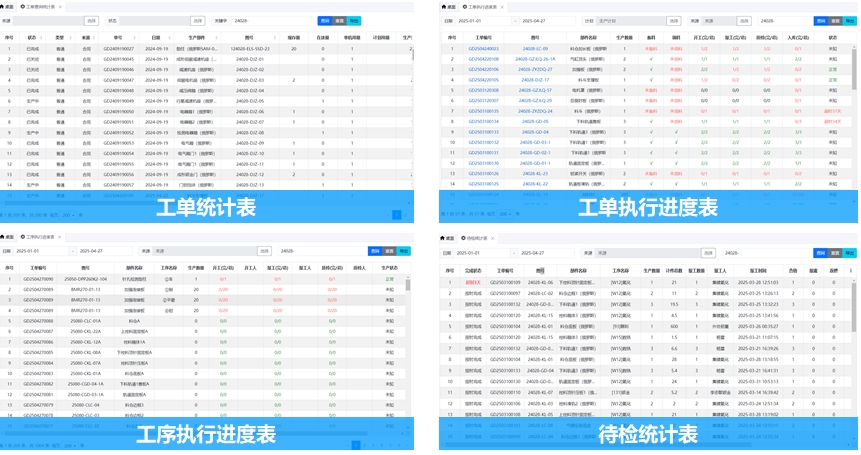Click cyan 导出 button in 工序执行进度表 panel
Viewport: 861px width, 455px height.
[404, 251]
